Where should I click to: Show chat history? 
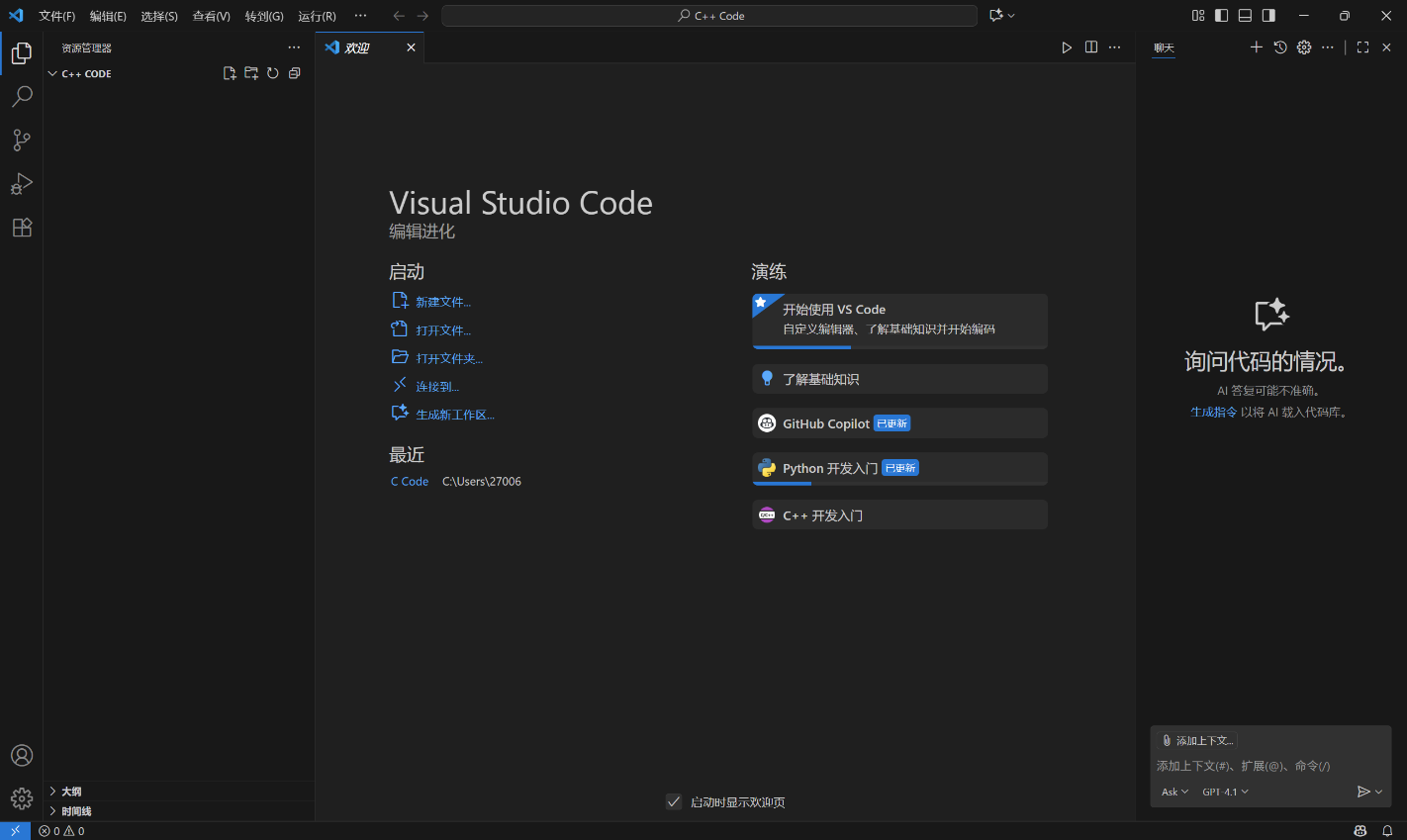coord(1280,47)
